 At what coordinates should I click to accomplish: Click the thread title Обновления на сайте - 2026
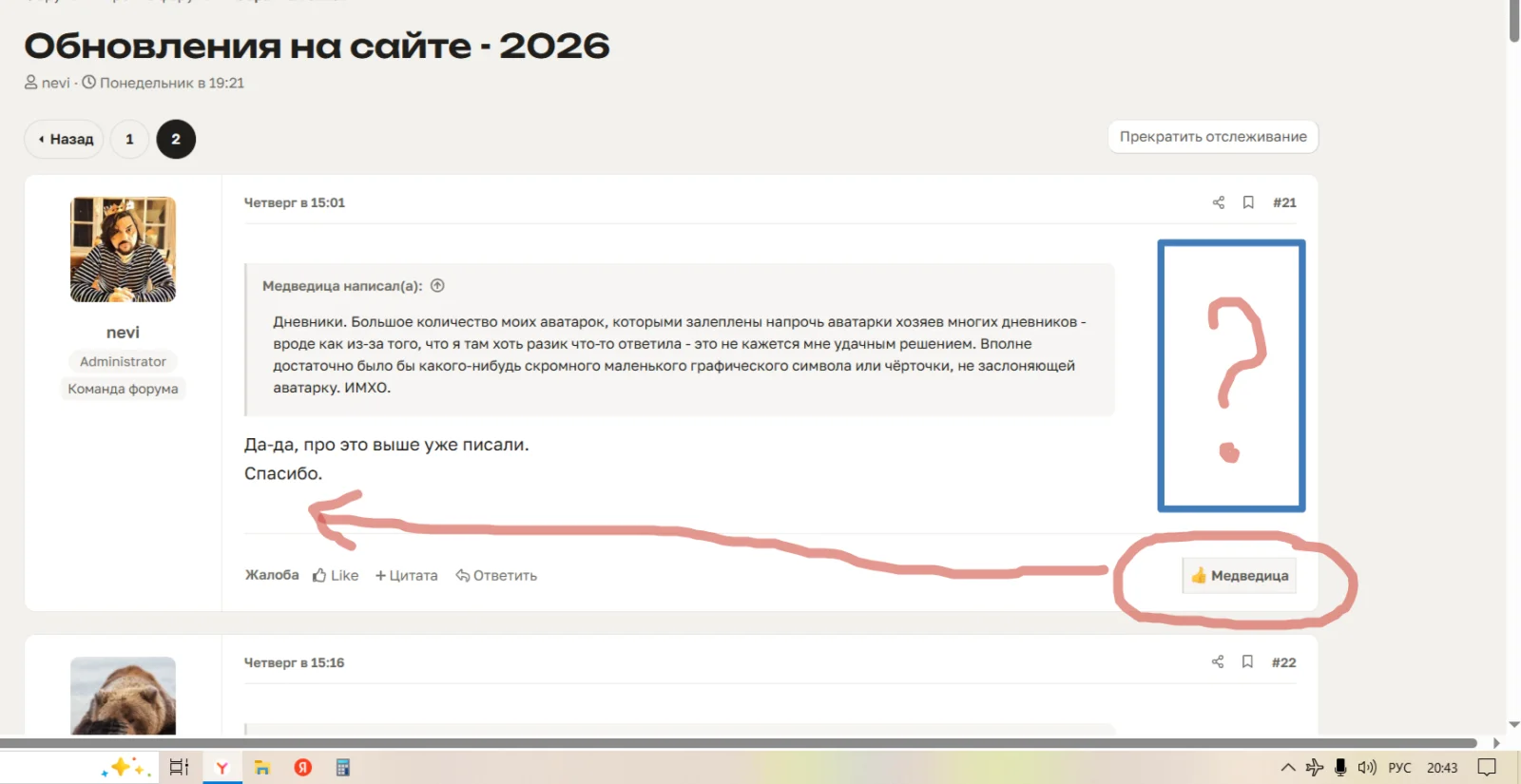[x=317, y=46]
